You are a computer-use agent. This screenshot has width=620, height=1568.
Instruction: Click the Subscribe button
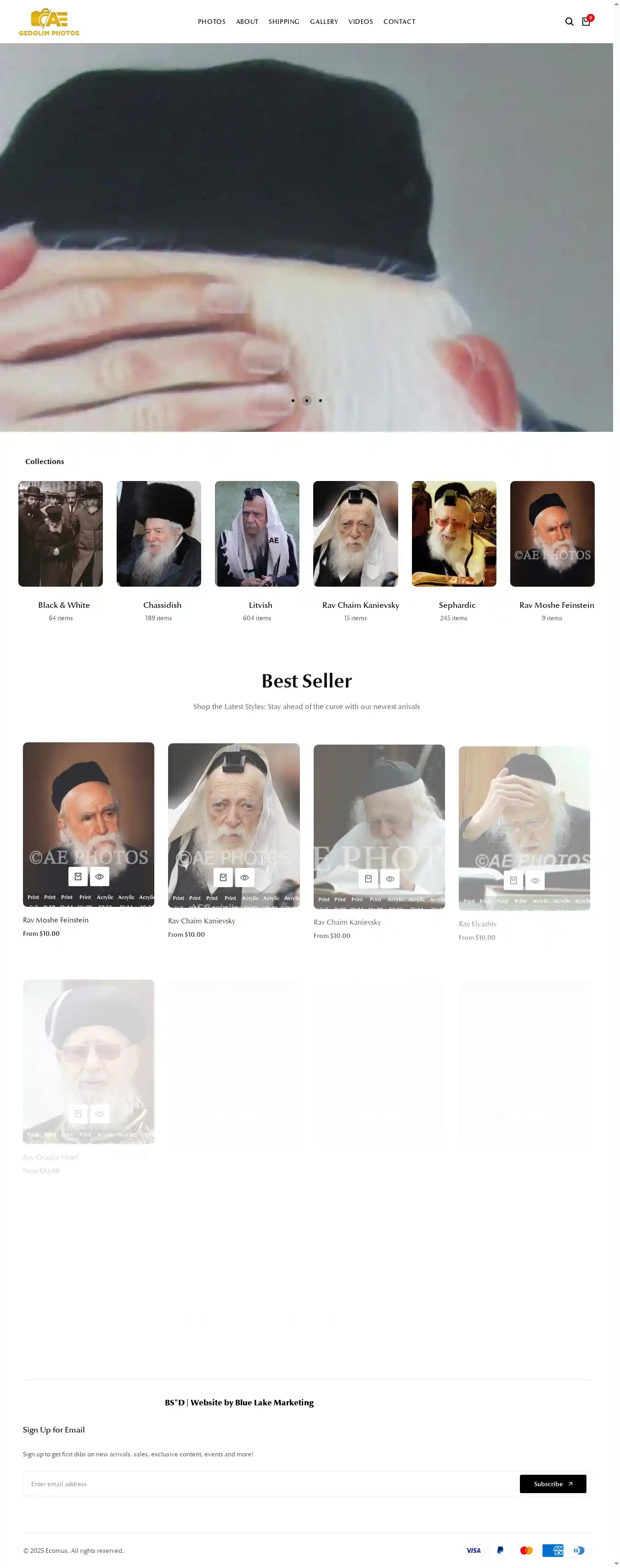[x=553, y=1484]
